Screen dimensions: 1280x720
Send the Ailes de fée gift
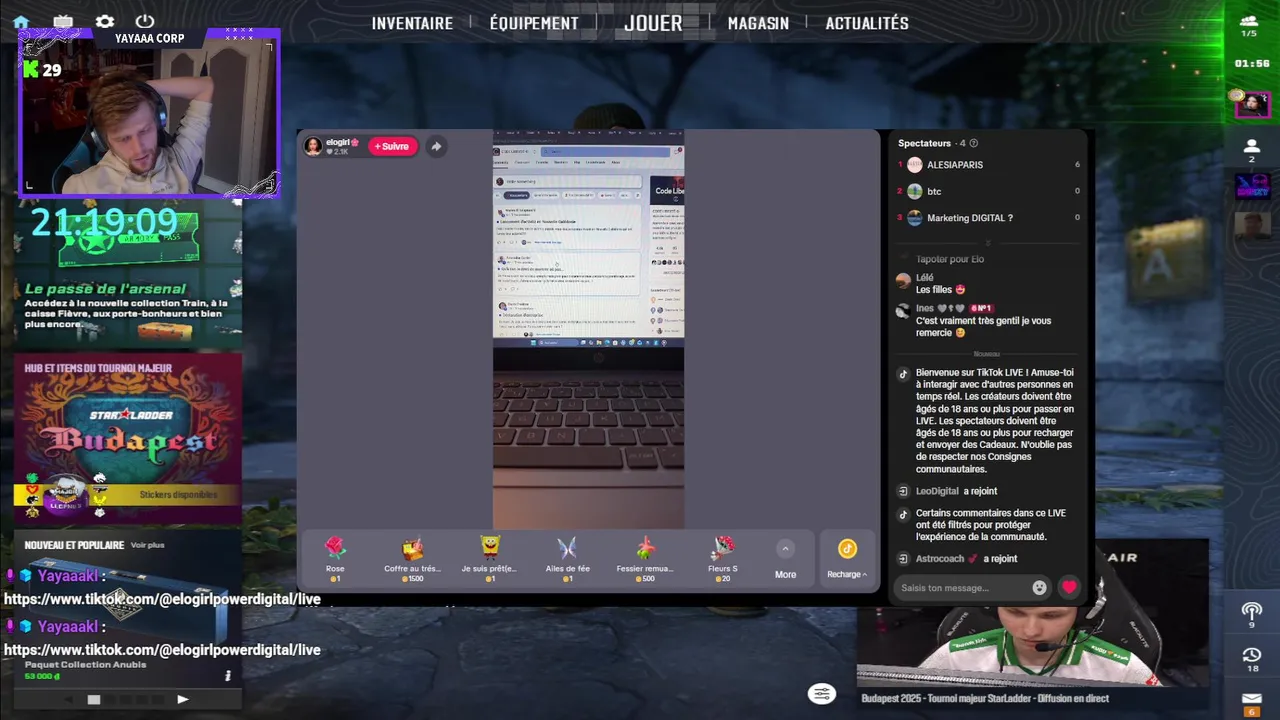tap(567, 559)
